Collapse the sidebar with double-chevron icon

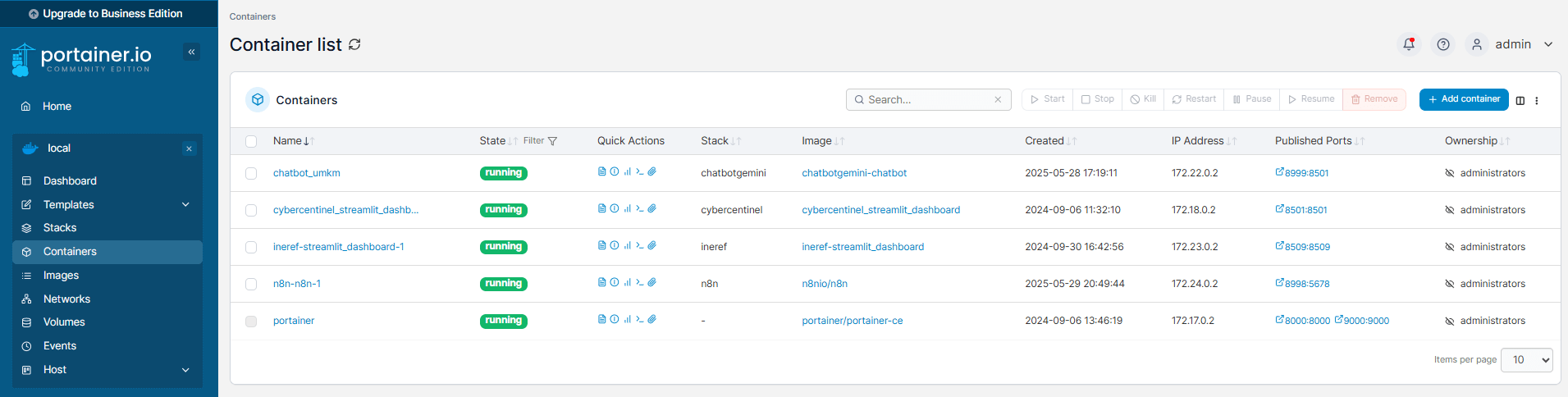191,52
